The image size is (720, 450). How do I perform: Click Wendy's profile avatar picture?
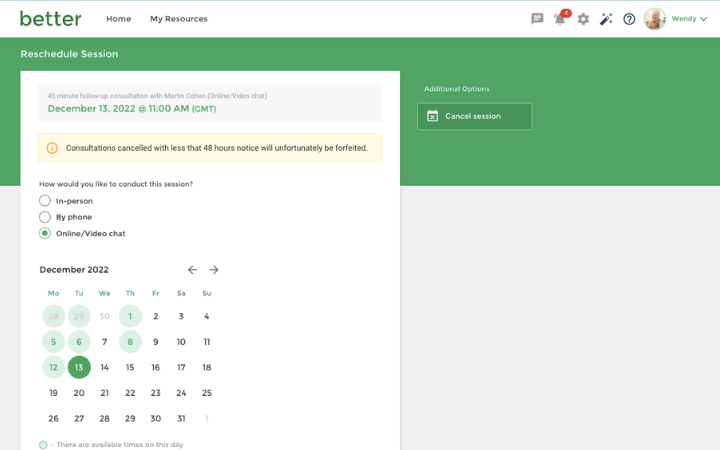[655, 19]
